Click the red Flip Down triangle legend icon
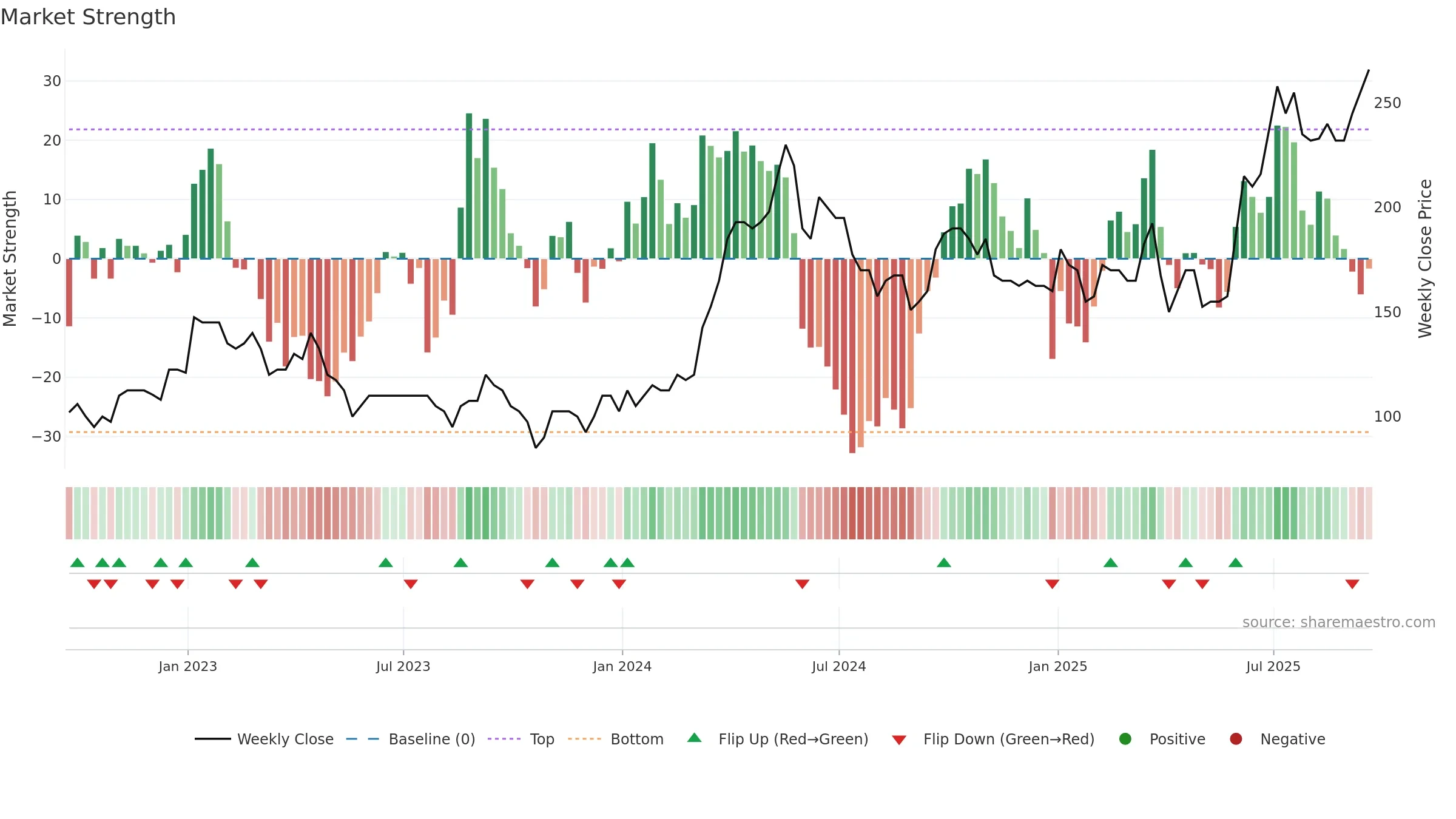This screenshot has width=1456, height=819. [x=900, y=740]
